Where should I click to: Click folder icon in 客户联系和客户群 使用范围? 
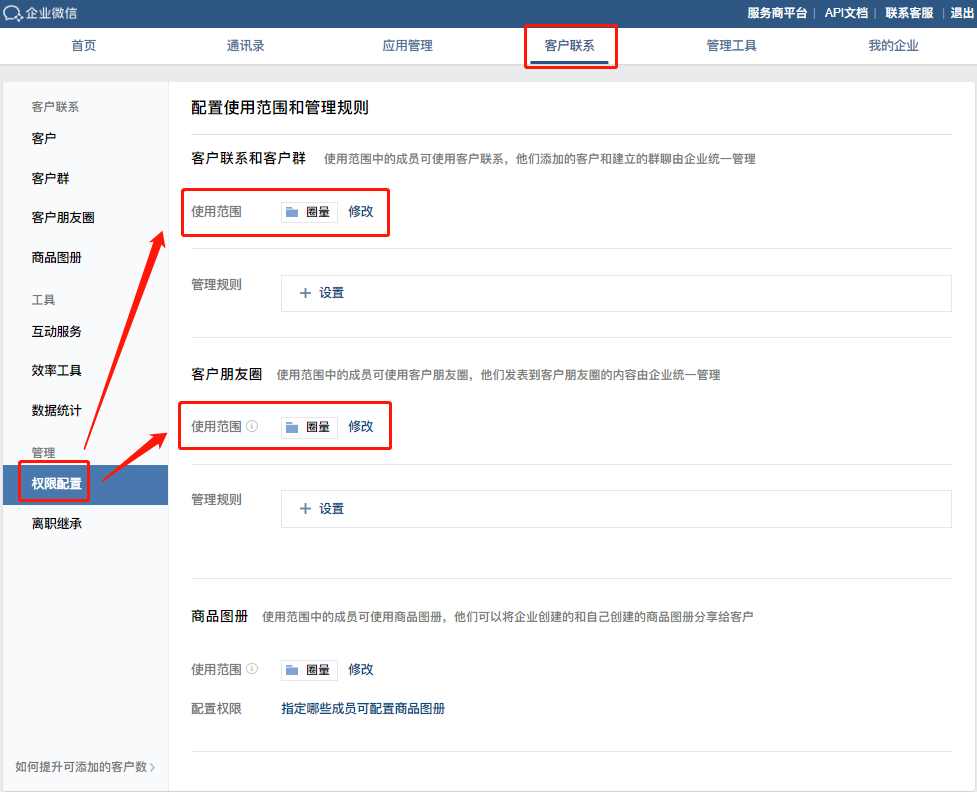(292, 212)
